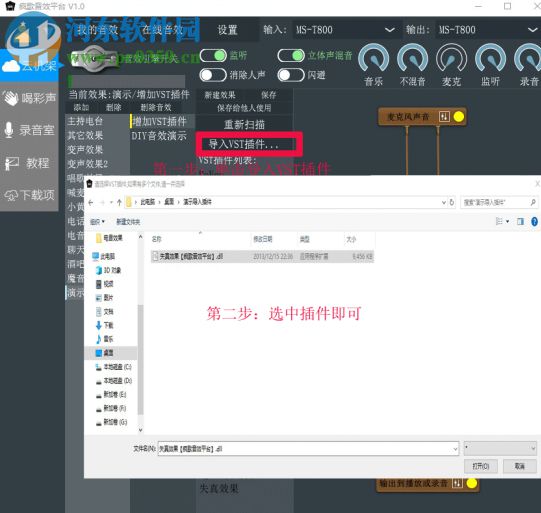
Task: Toggle the 立体声混音 stereo mix switch
Action: (291, 56)
